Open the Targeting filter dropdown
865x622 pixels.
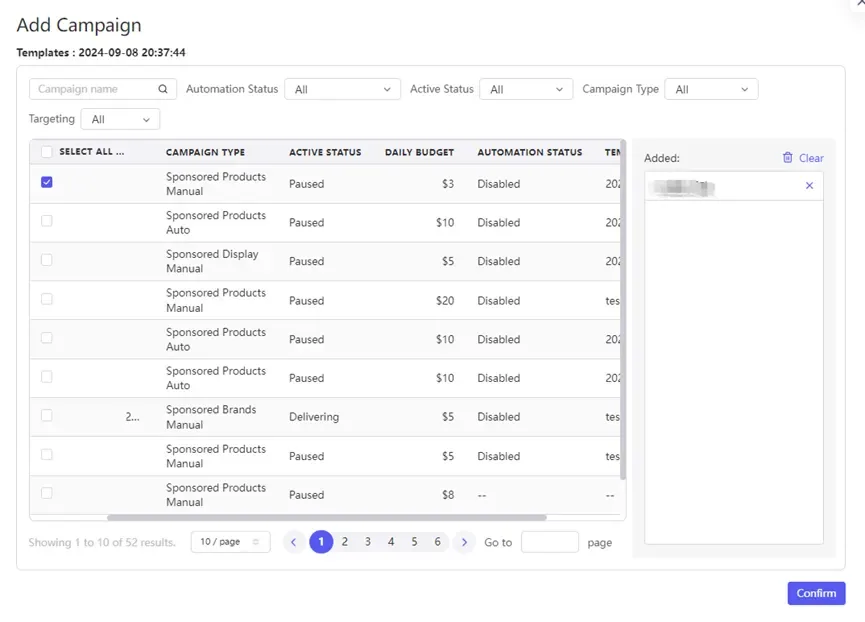[x=120, y=119]
